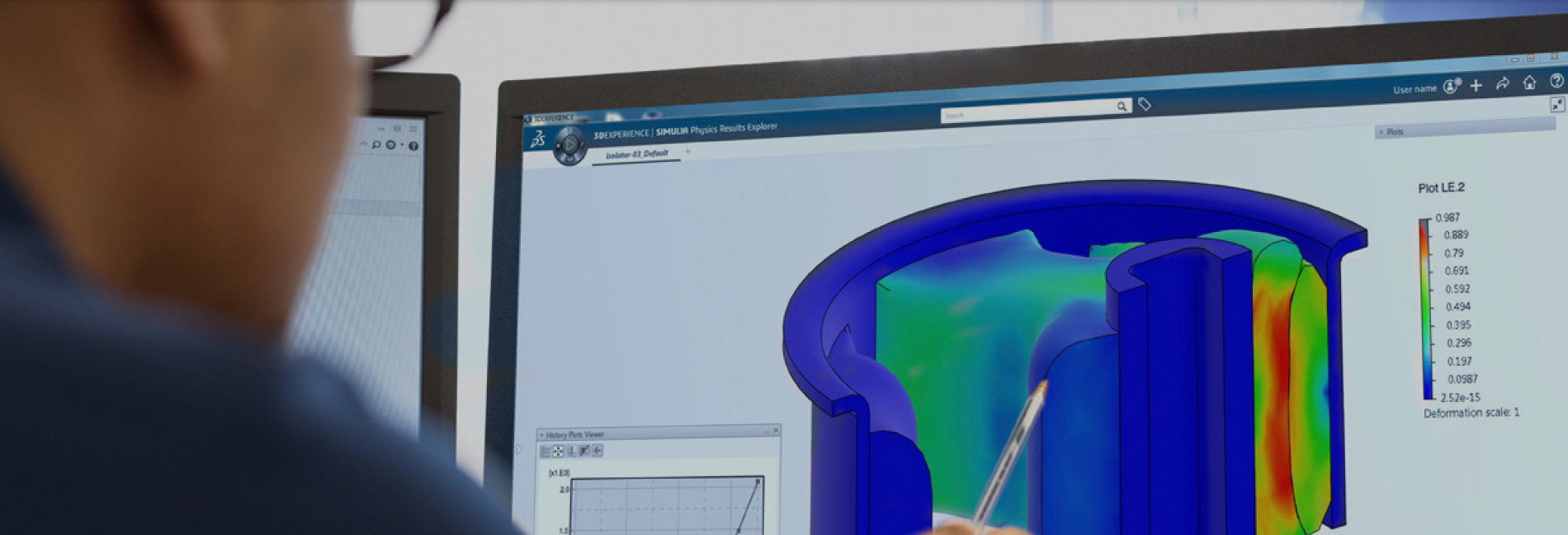Click the search icon in left monitor window
Viewport: 1568px width, 535px height.
click(376, 145)
